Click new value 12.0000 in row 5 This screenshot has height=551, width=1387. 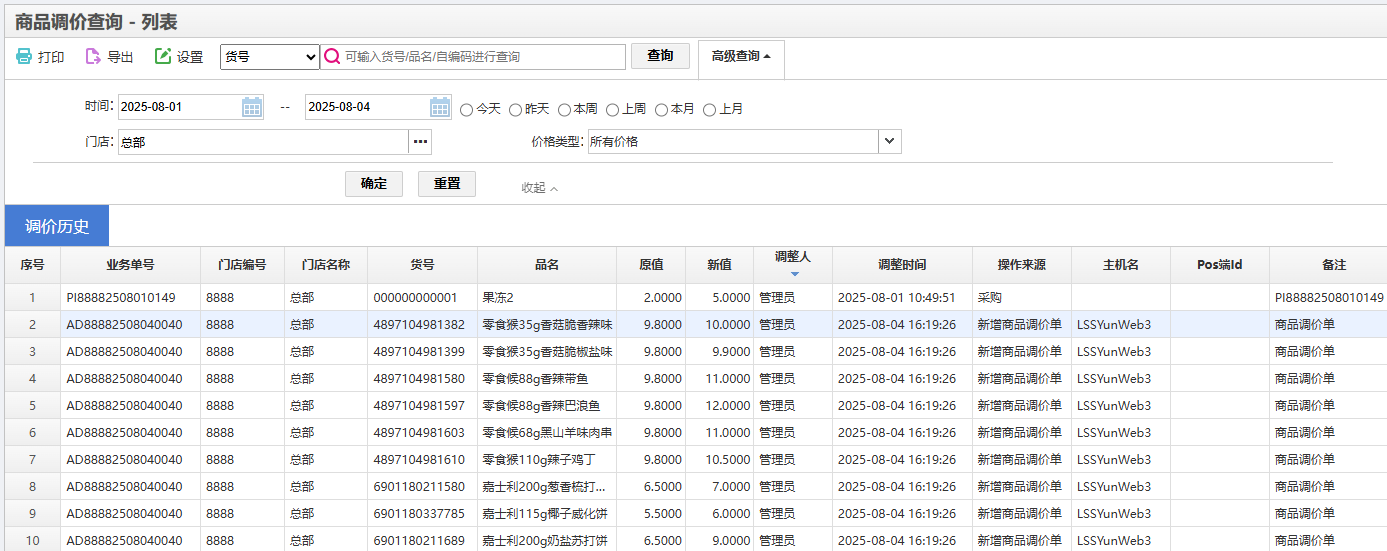[727, 406]
